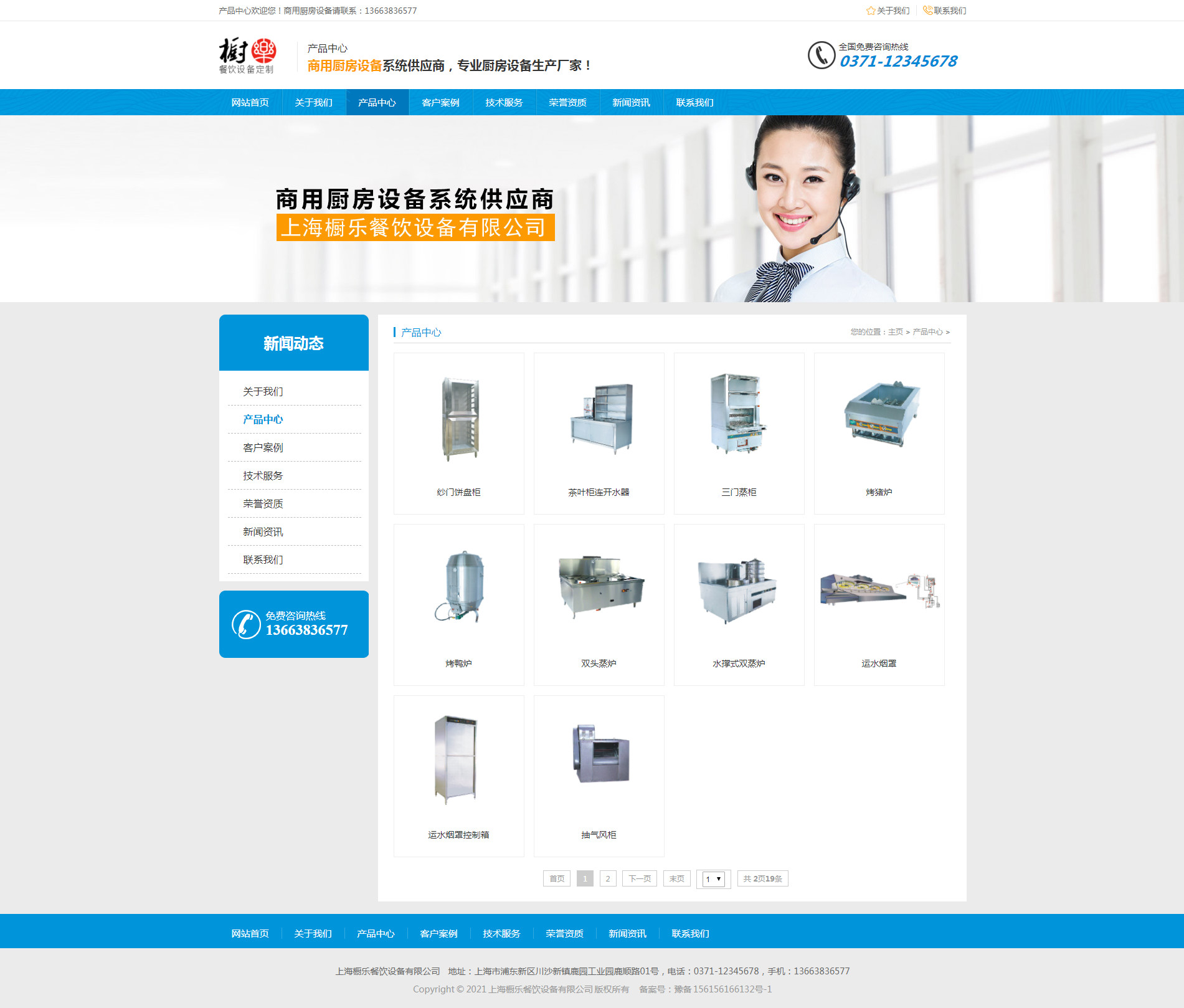Open 客户案例 in the top navigation bar

440,103
